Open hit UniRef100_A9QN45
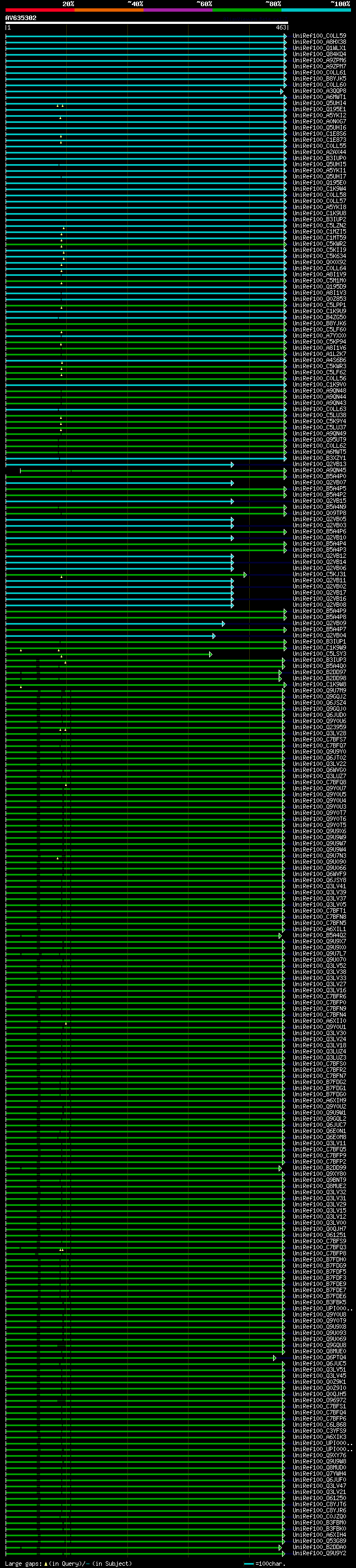This screenshot has width=356, height=1568. pyautogui.click(x=319, y=471)
